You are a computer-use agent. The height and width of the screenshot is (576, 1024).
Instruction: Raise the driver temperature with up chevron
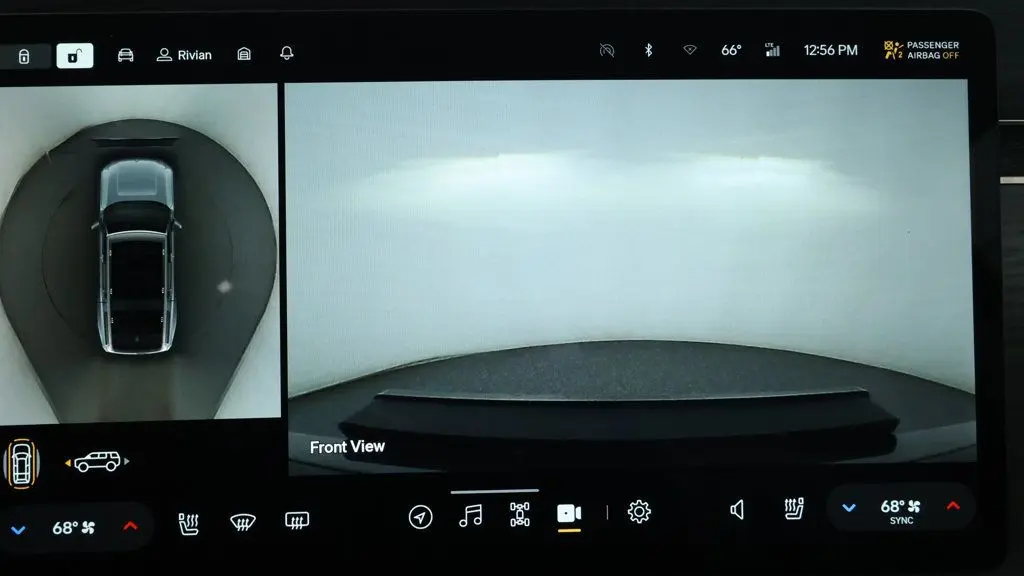pyautogui.click(x=131, y=526)
